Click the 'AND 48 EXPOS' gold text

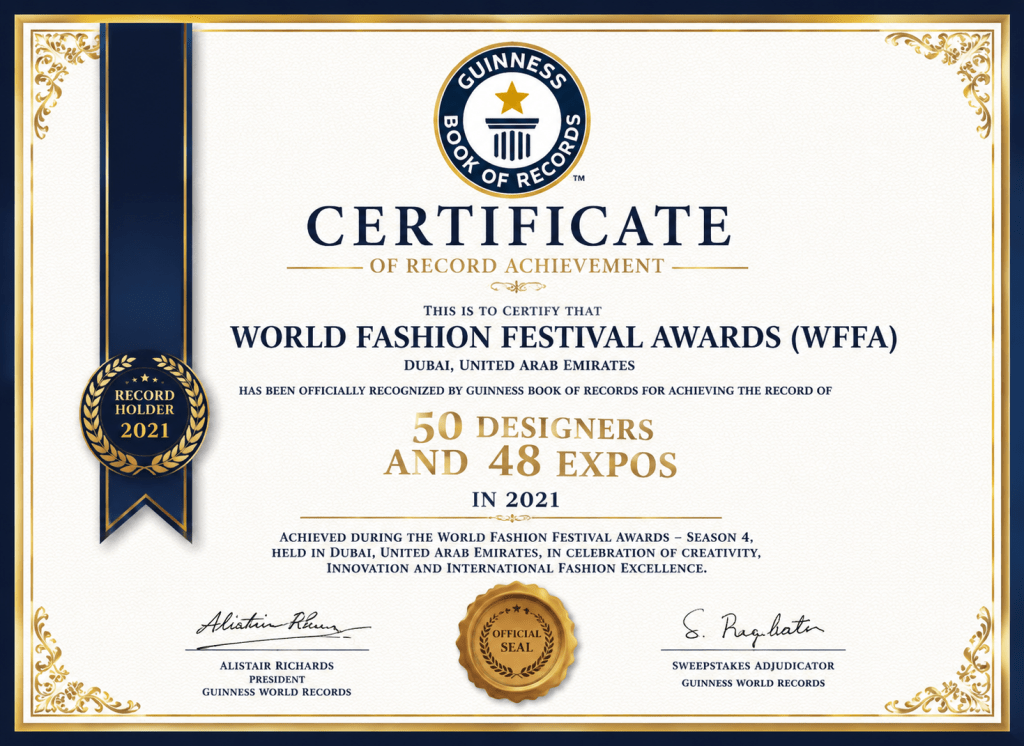[x=530, y=462]
